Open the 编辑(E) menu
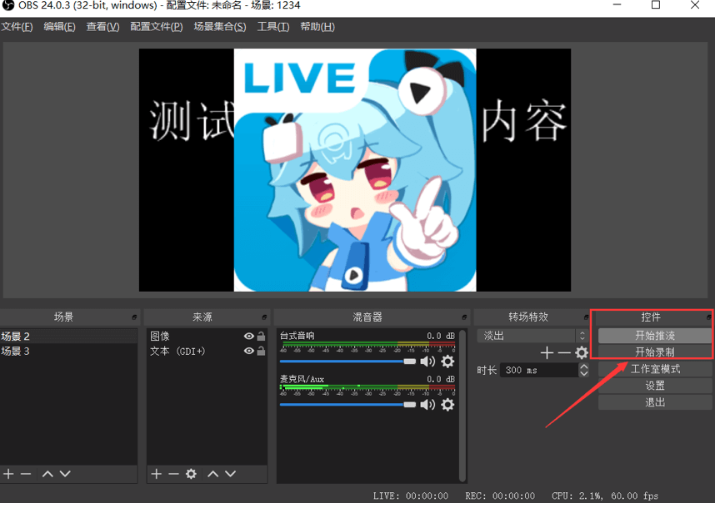The height and width of the screenshot is (505, 715). (60, 26)
